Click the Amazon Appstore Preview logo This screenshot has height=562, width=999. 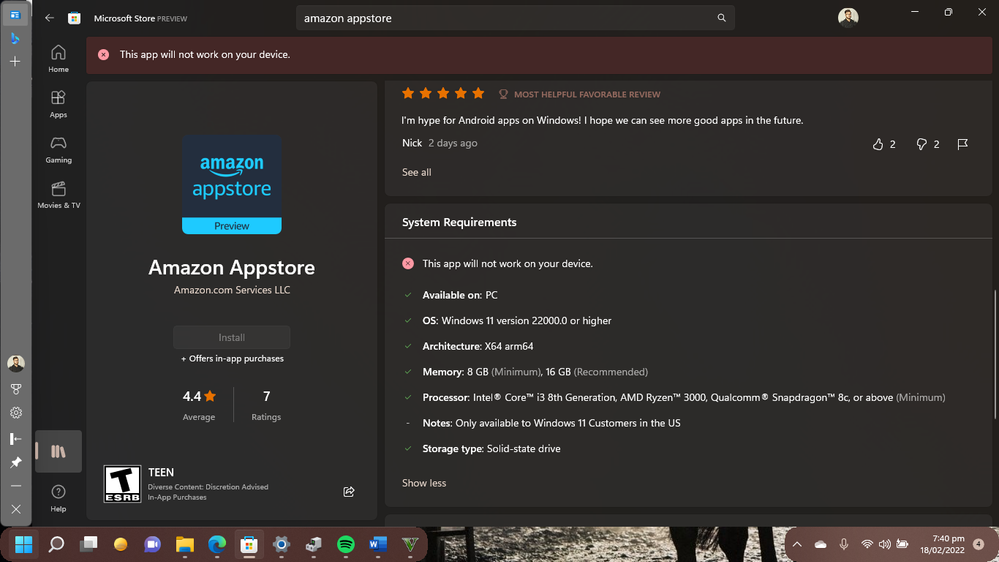tap(231, 184)
